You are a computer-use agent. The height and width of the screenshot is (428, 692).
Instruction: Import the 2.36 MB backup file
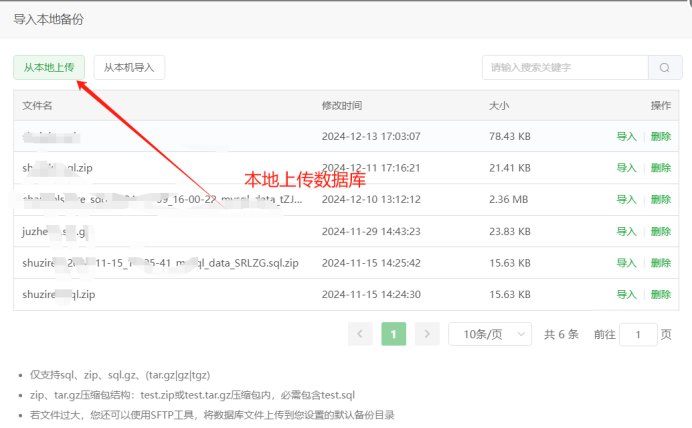tap(626, 199)
